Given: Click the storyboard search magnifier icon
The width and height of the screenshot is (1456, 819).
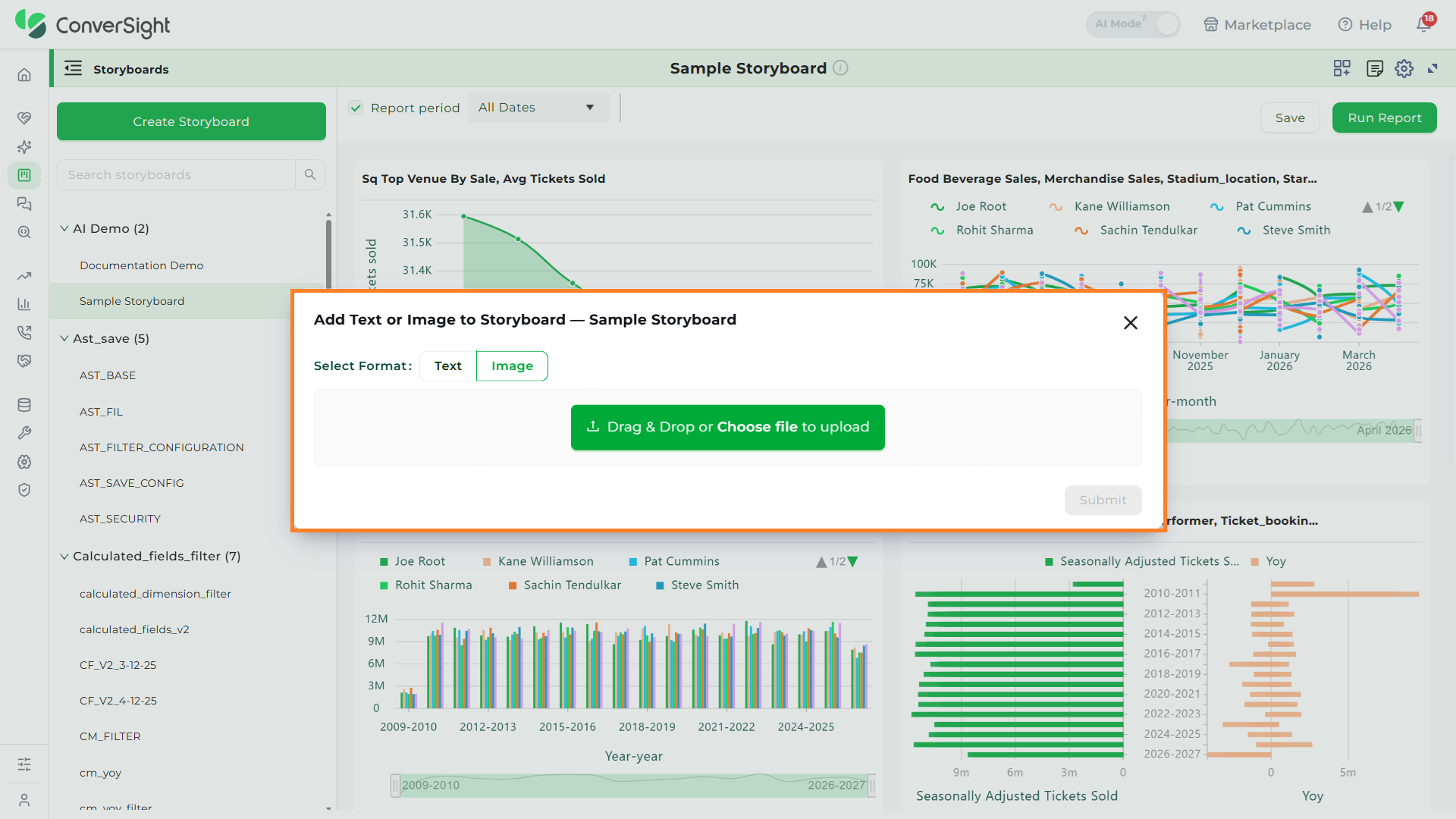Looking at the screenshot, I should pos(310,174).
